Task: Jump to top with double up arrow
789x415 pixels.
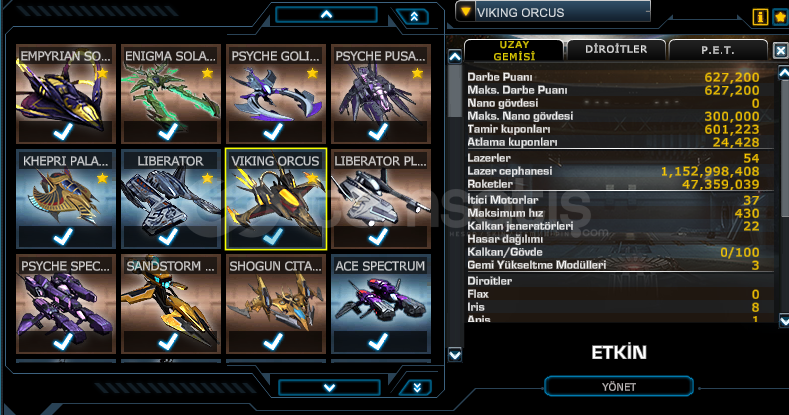Action: tap(414, 17)
